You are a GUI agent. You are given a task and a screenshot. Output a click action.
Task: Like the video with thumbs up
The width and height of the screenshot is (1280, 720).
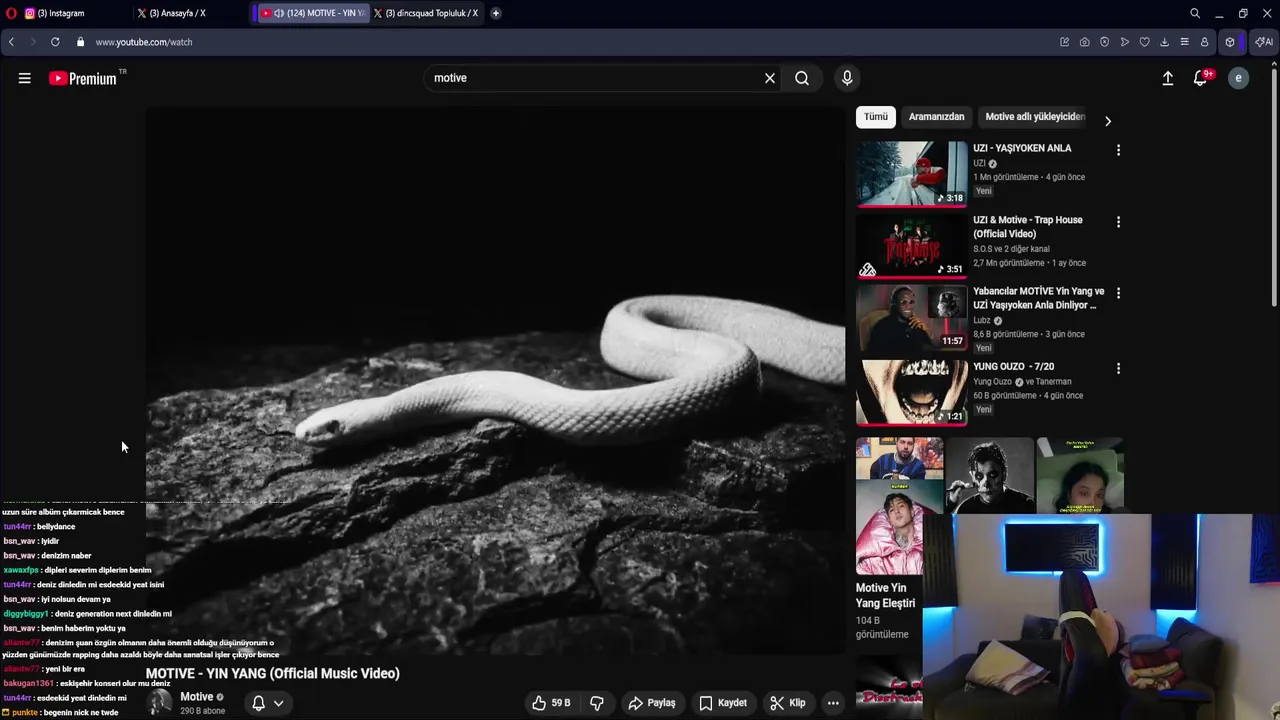pos(551,703)
